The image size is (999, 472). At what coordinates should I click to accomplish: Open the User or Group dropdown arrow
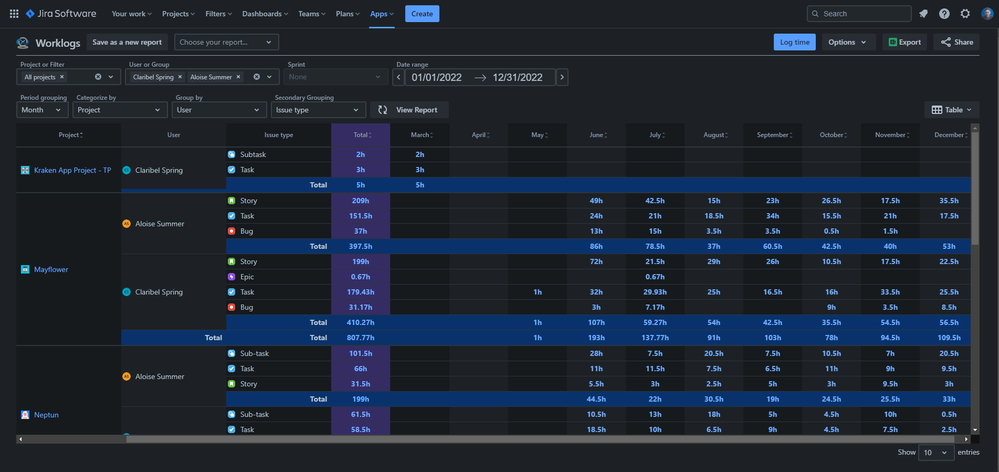coord(270,76)
